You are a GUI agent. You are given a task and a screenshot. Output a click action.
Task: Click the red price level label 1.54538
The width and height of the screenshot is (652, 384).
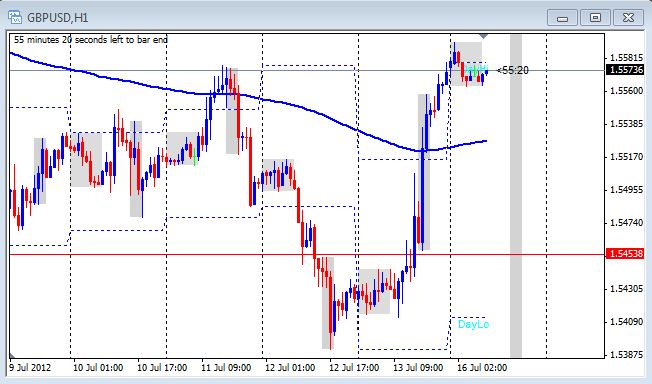[x=625, y=253]
